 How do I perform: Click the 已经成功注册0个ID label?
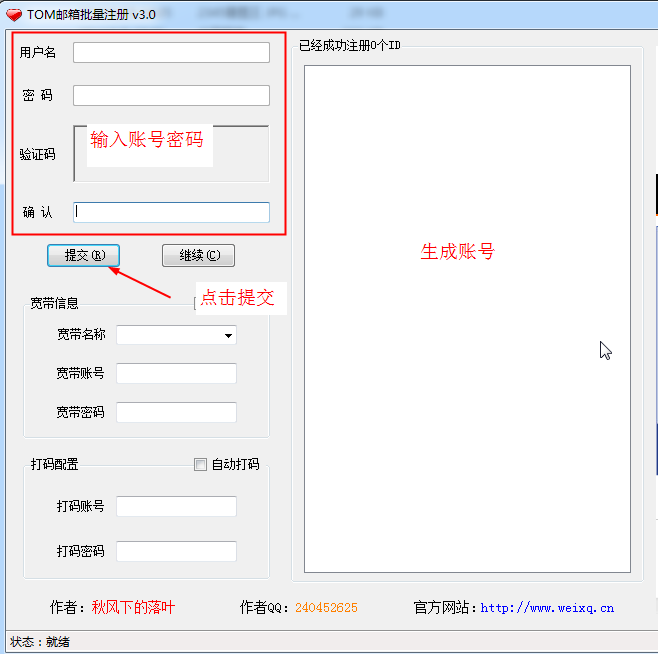350,45
